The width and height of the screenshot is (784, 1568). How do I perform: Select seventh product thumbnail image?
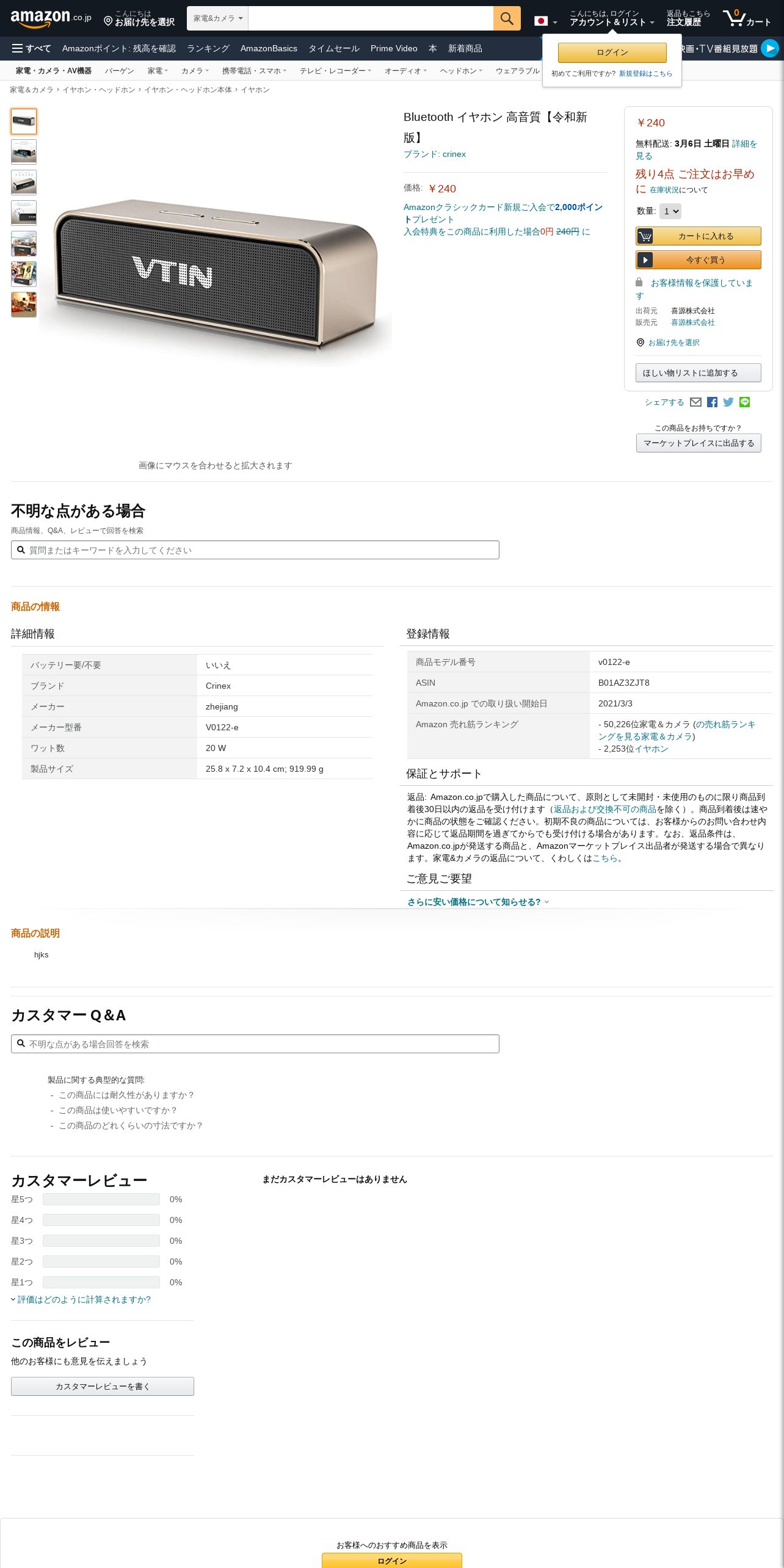point(24,305)
